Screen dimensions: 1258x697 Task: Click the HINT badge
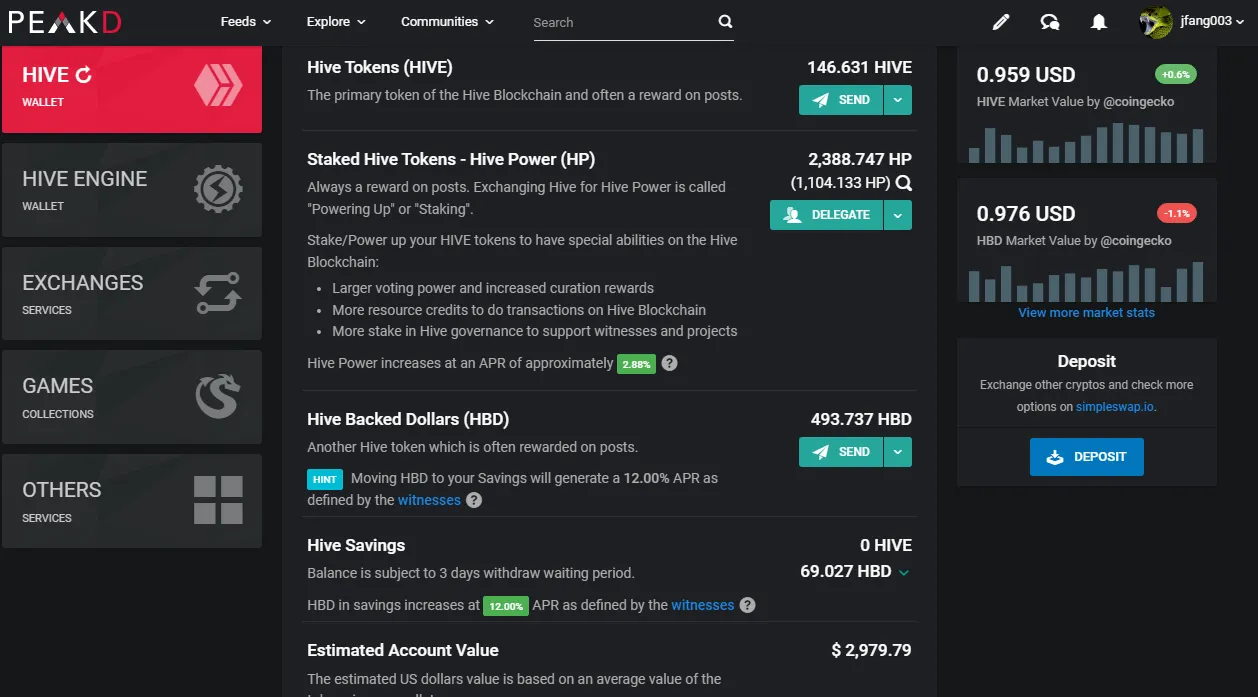(x=324, y=479)
